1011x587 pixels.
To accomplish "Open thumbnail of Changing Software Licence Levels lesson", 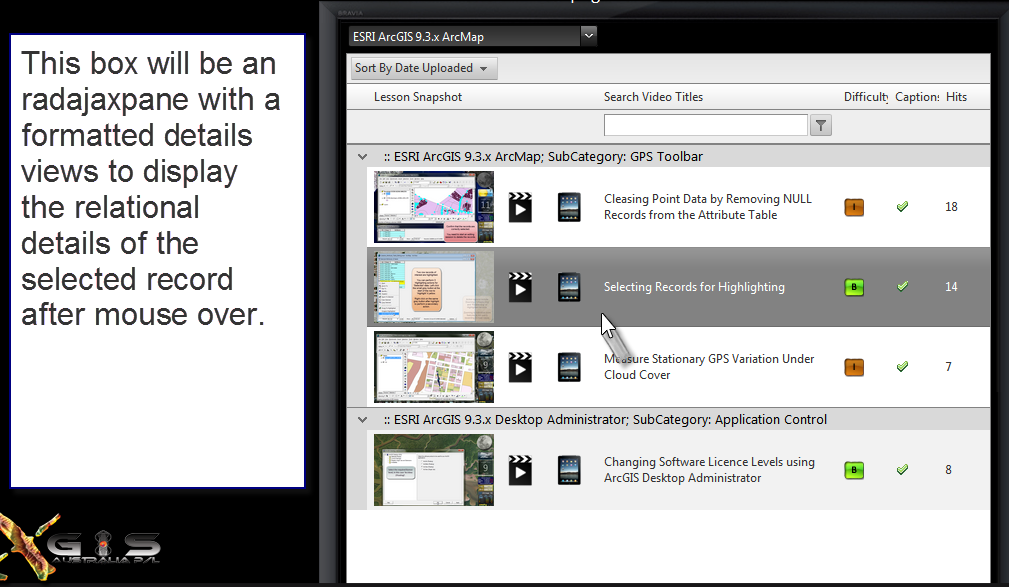I will tap(434, 470).
